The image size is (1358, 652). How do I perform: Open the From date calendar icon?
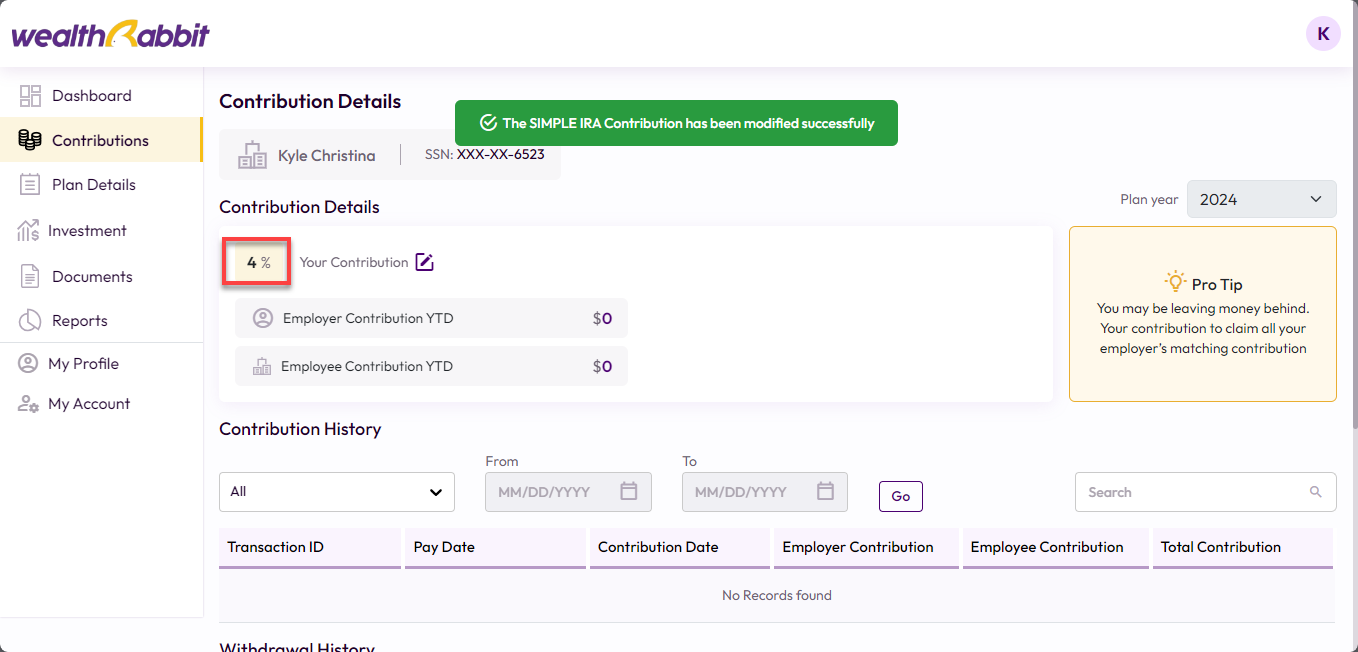(x=629, y=491)
